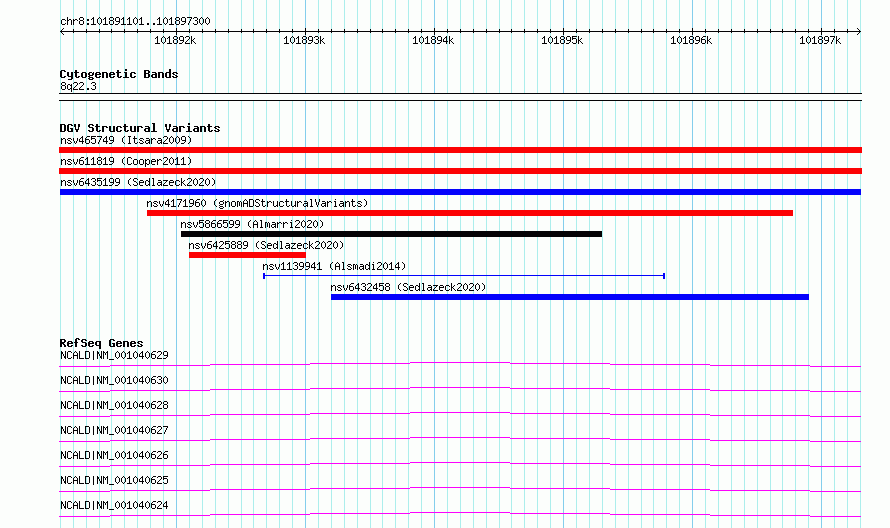The image size is (890, 528).
Task: Select transcript NCALD|NM_001040627 label
Action: pyautogui.click(x=114, y=430)
